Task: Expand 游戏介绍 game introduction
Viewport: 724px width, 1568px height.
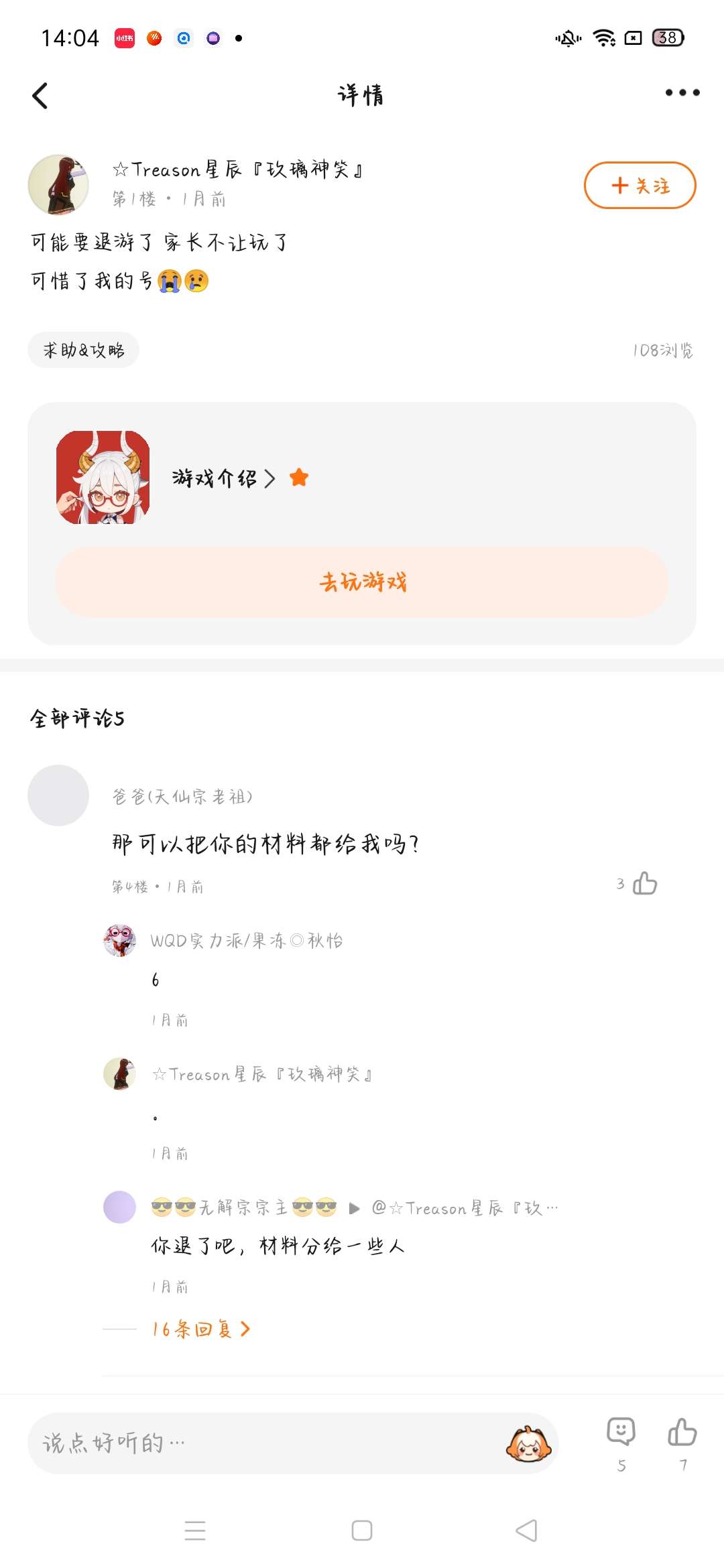Action: point(223,478)
